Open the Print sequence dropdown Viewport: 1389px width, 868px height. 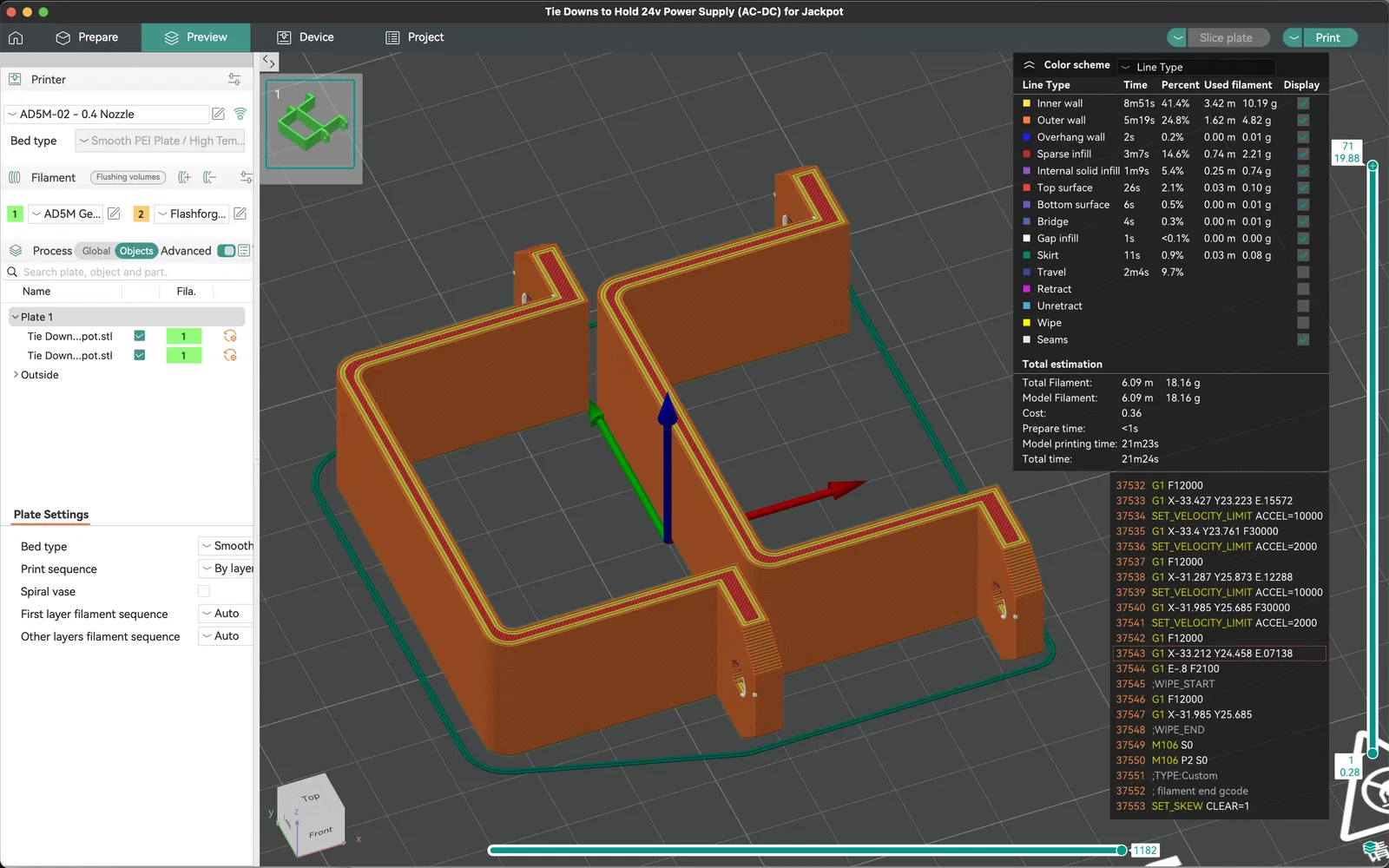tap(227, 569)
